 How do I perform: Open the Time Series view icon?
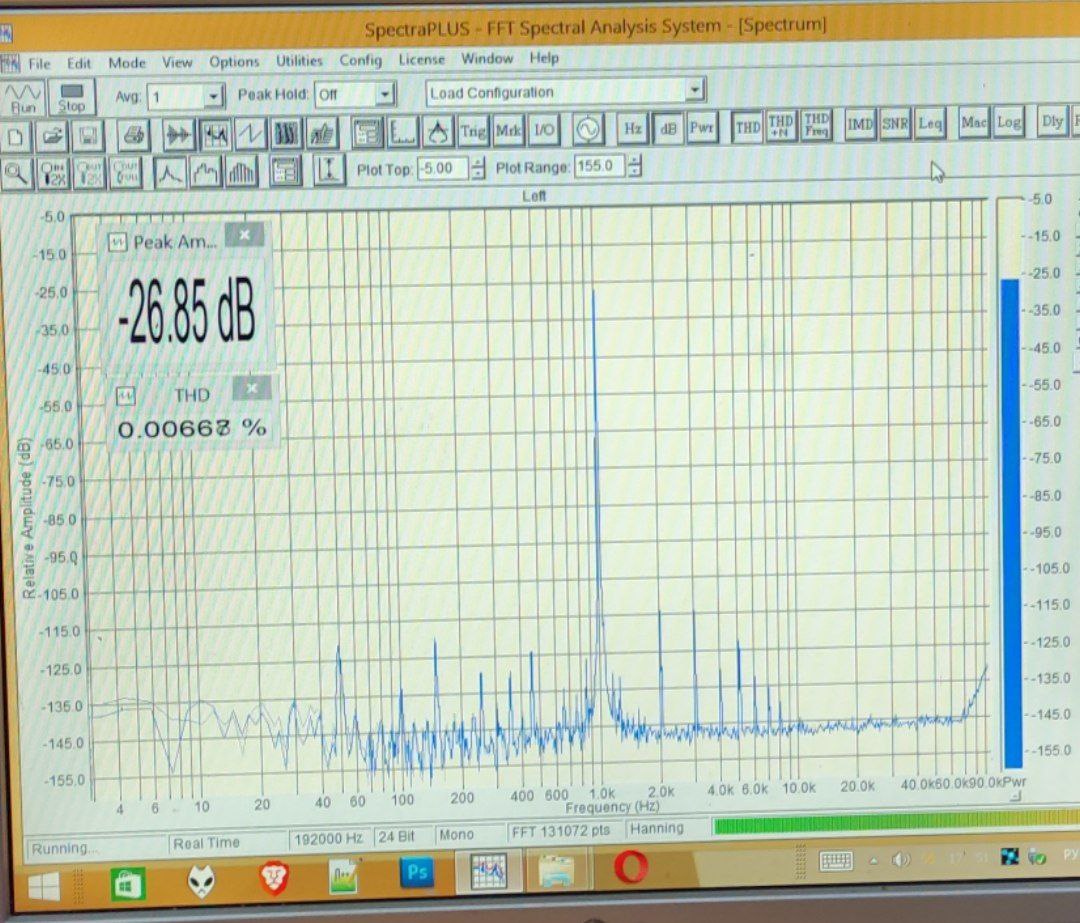178,134
